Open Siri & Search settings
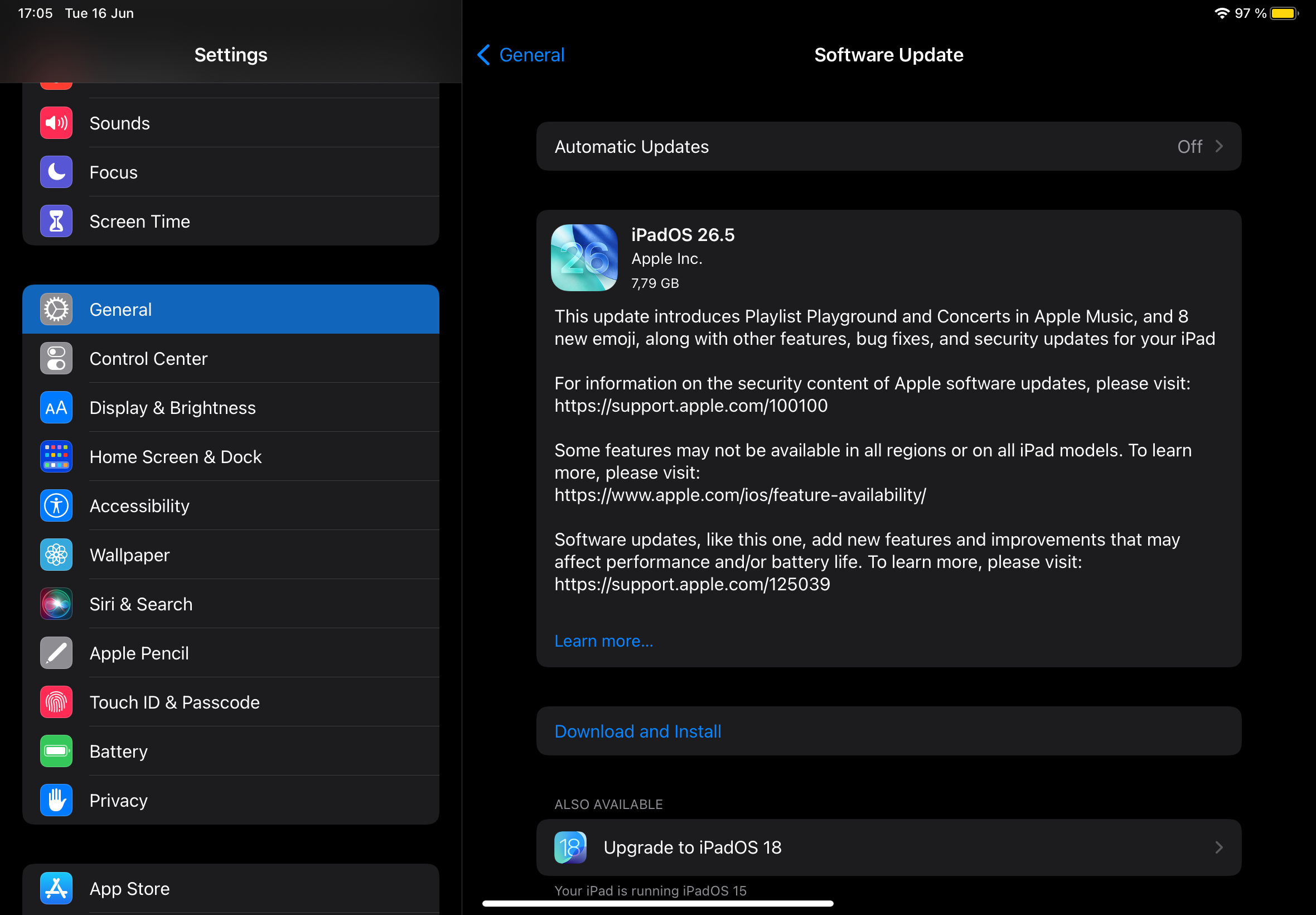 tap(231, 604)
